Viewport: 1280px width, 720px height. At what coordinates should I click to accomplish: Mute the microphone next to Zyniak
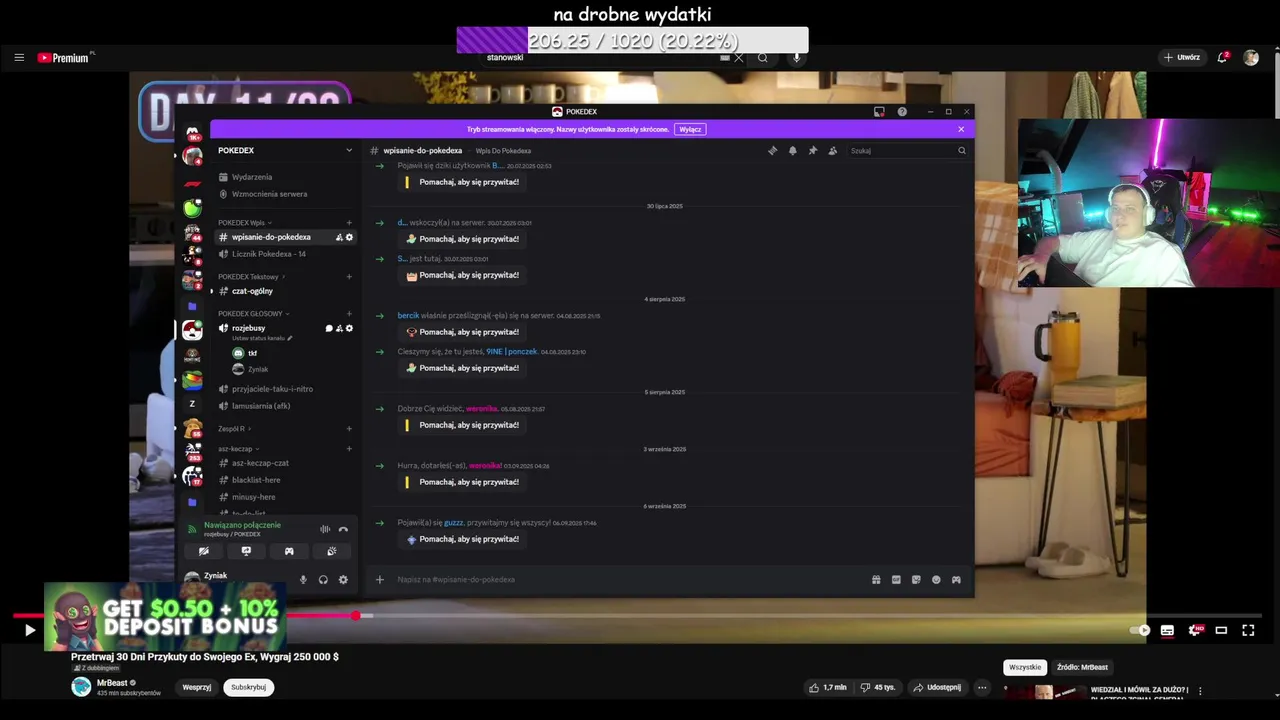303,580
